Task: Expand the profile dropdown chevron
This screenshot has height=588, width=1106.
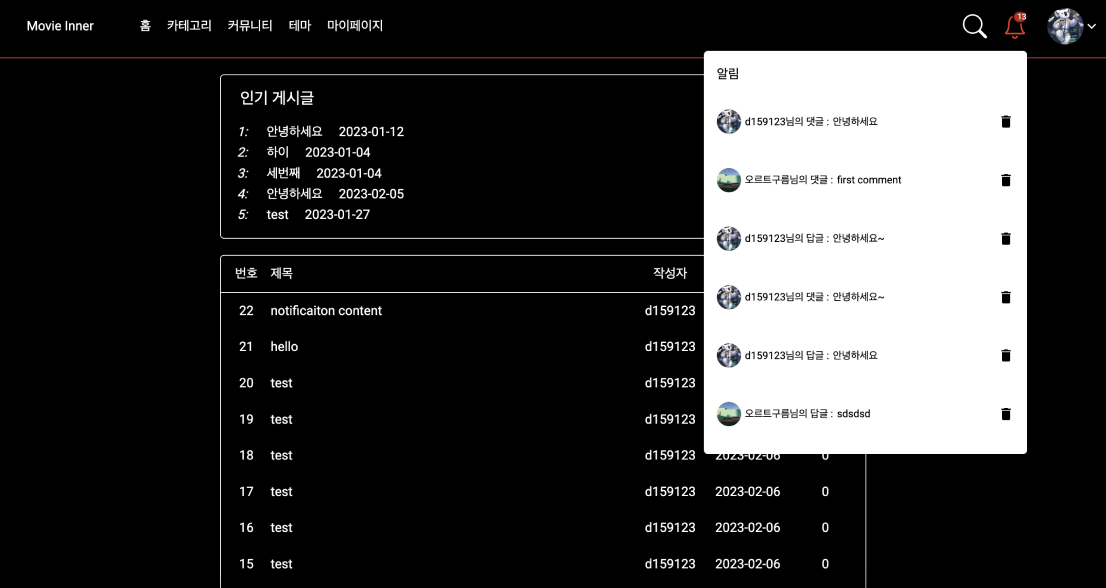Action: (1091, 27)
